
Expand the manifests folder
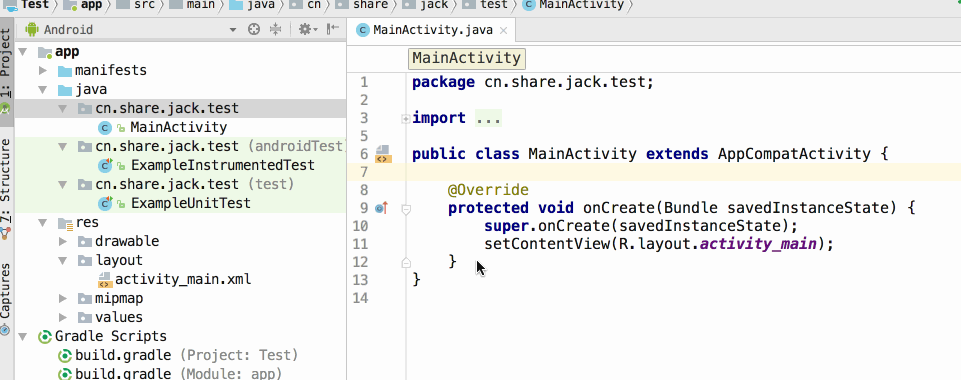pos(43,70)
